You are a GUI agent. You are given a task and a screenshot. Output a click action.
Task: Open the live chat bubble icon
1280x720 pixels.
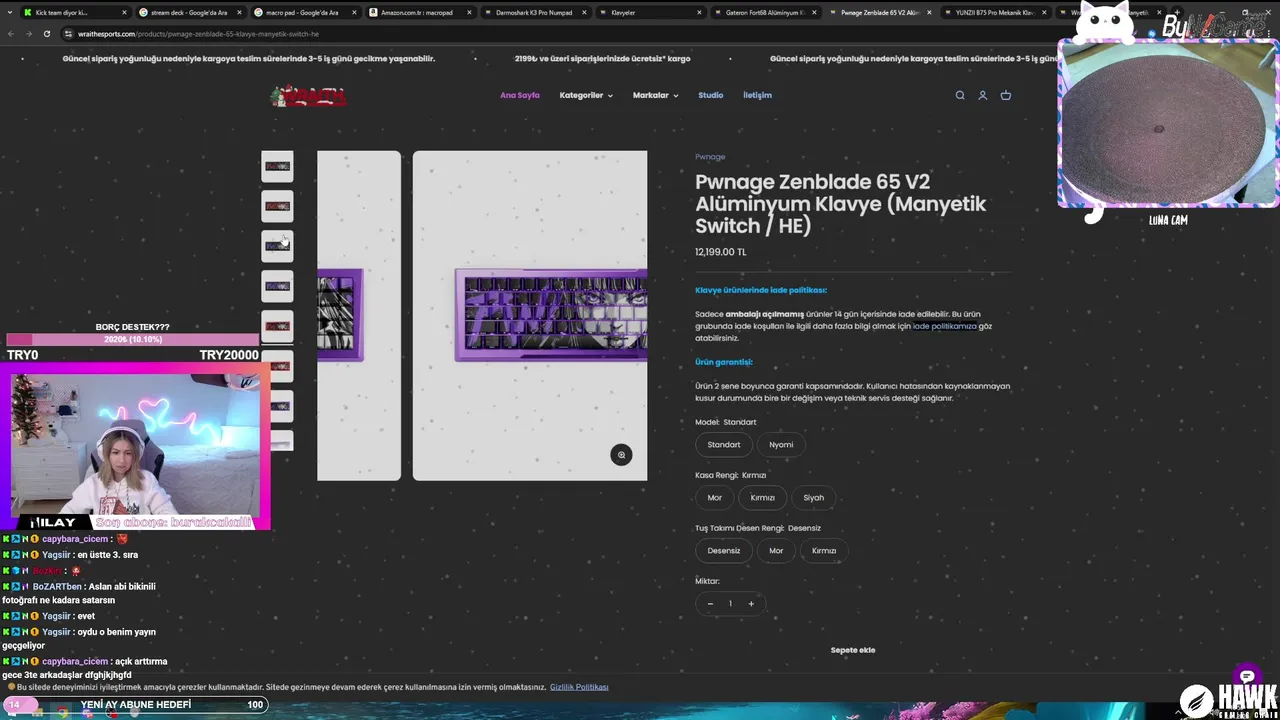[1246, 676]
